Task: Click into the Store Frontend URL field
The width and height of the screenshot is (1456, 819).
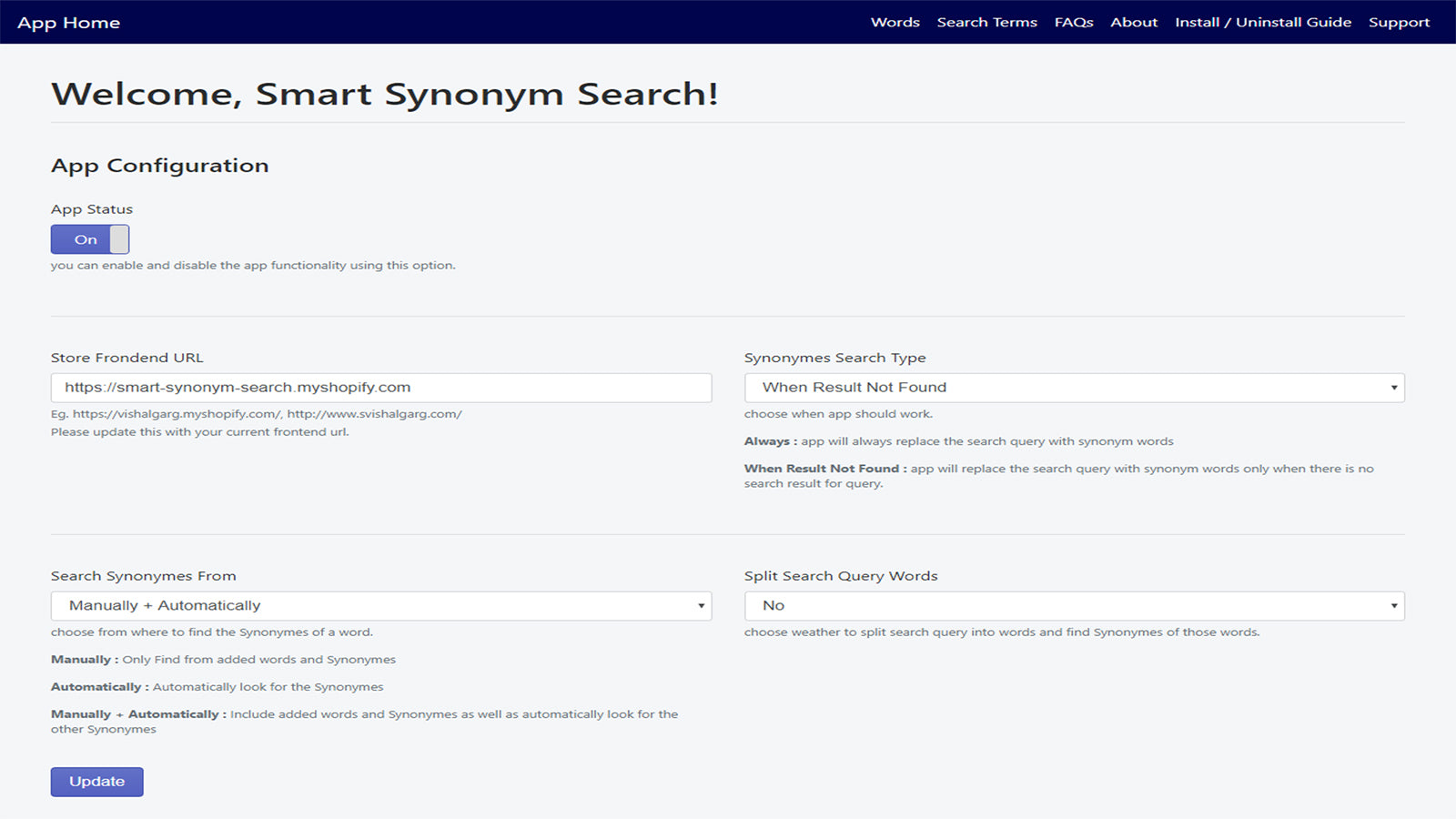Action: click(380, 388)
